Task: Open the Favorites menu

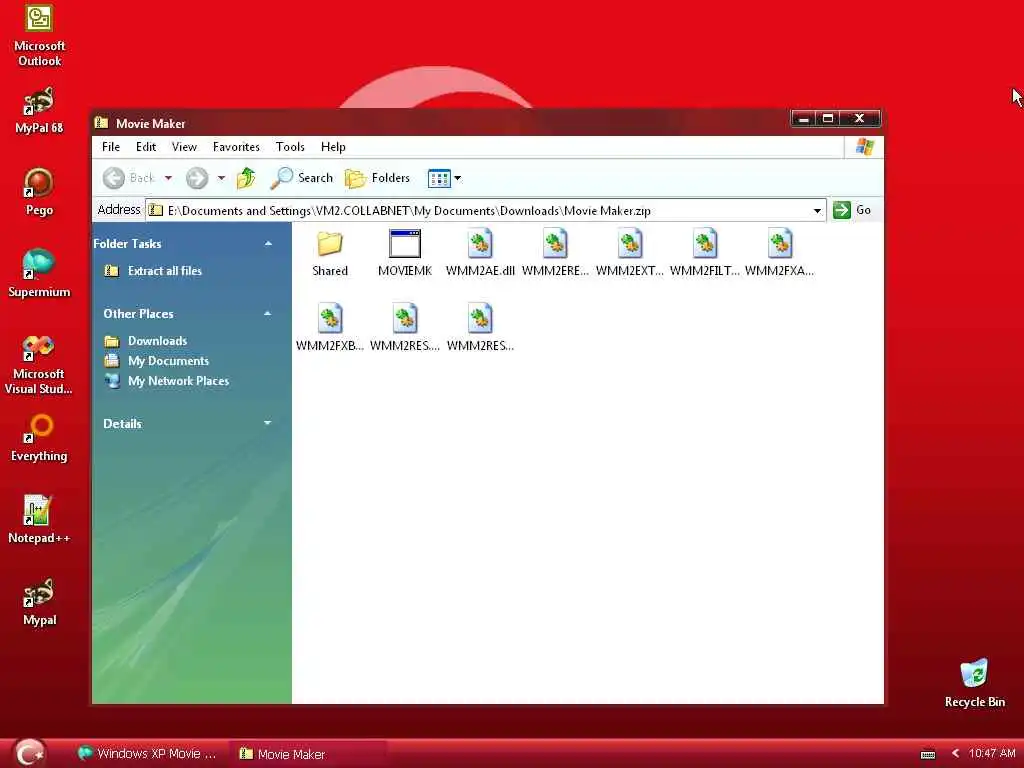Action: [236, 147]
